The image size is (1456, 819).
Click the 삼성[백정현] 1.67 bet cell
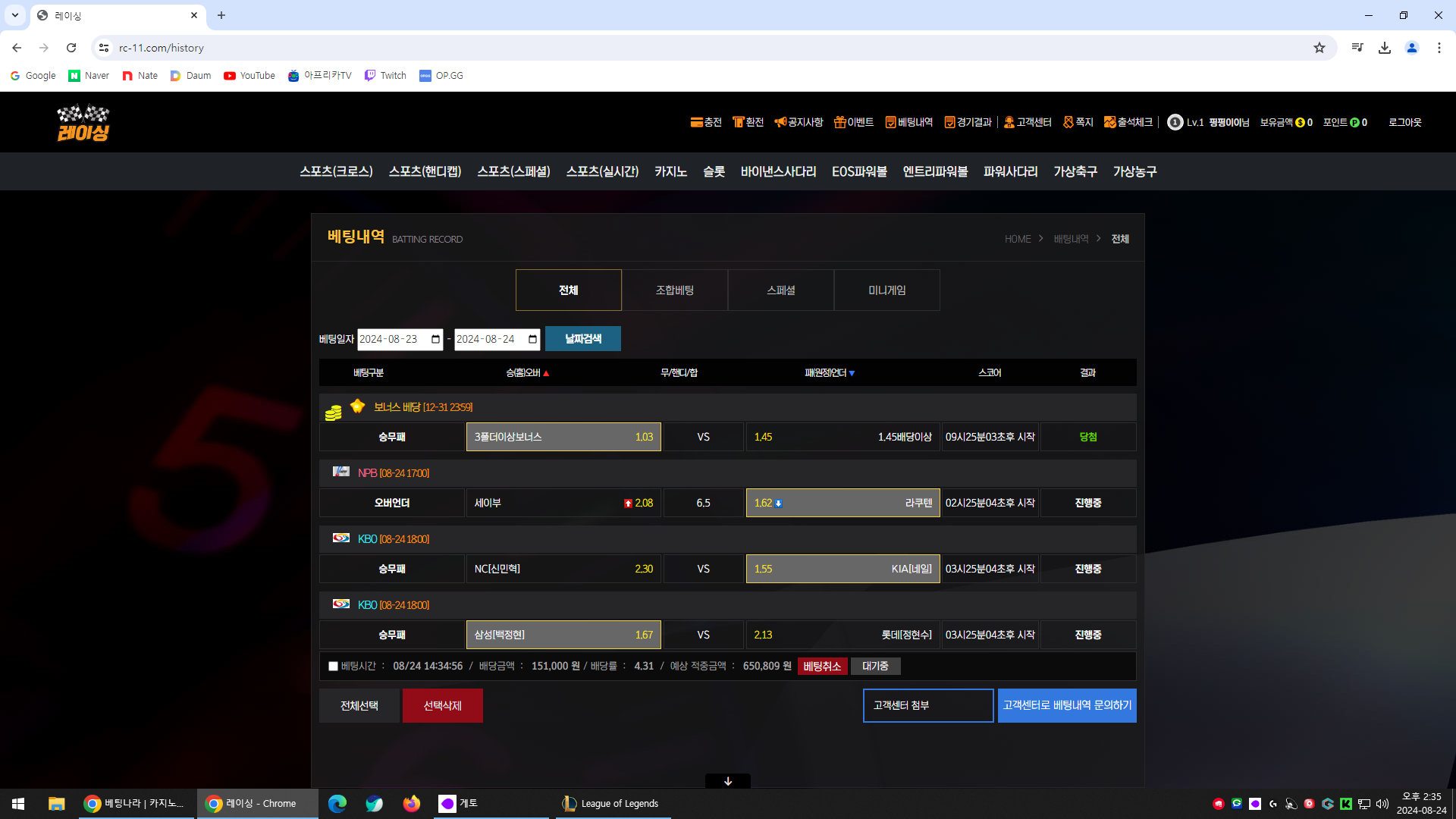563,635
